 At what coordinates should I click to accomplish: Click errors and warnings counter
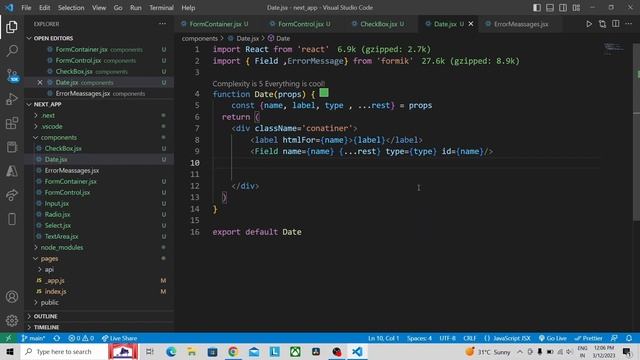[81, 338]
